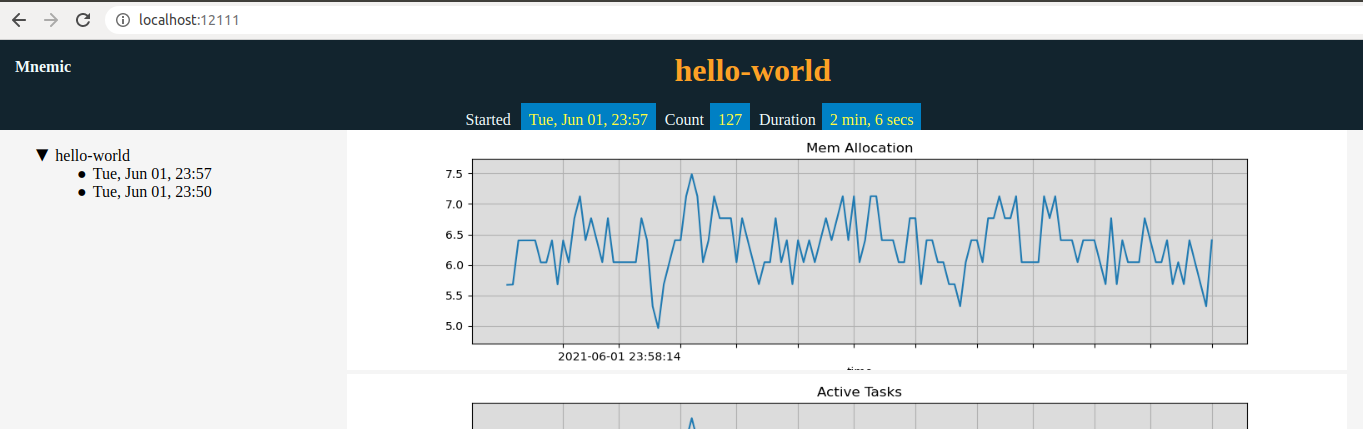The width and height of the screenshot is (1363, 429).
Task: Select the hello-world tree entry
Action: [92, 155]
